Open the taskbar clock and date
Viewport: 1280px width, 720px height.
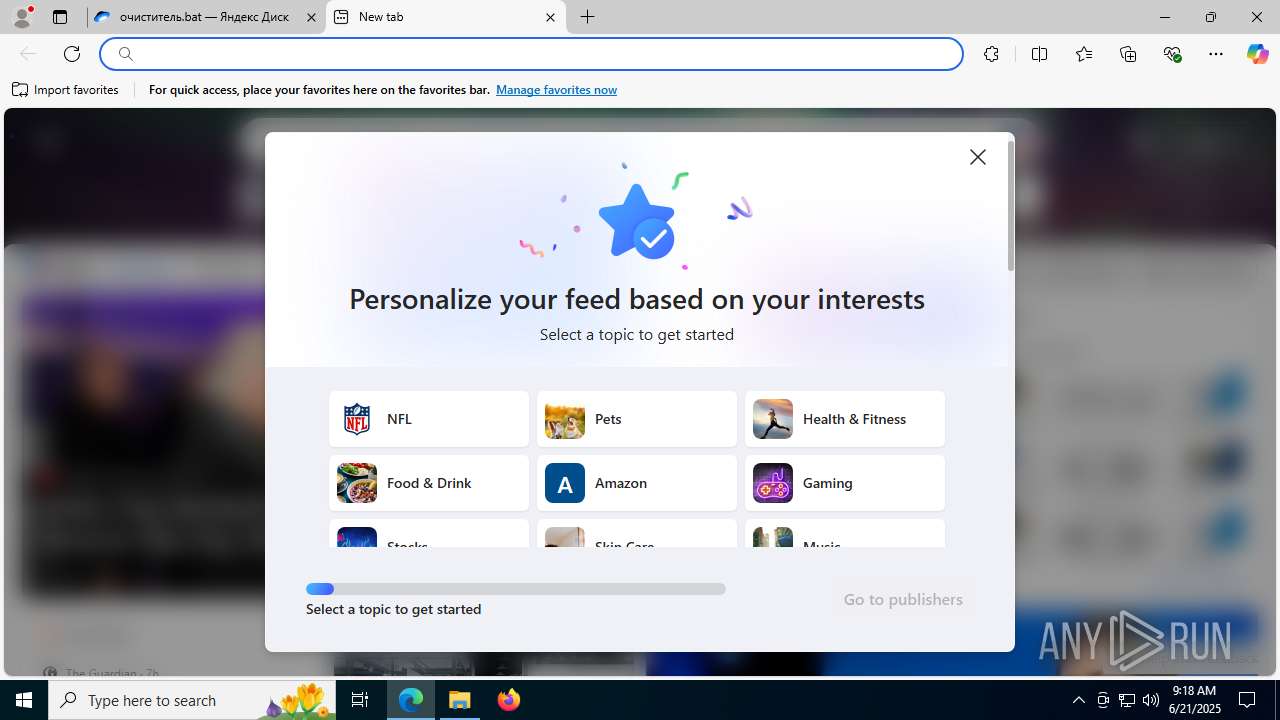point(1193,700)
